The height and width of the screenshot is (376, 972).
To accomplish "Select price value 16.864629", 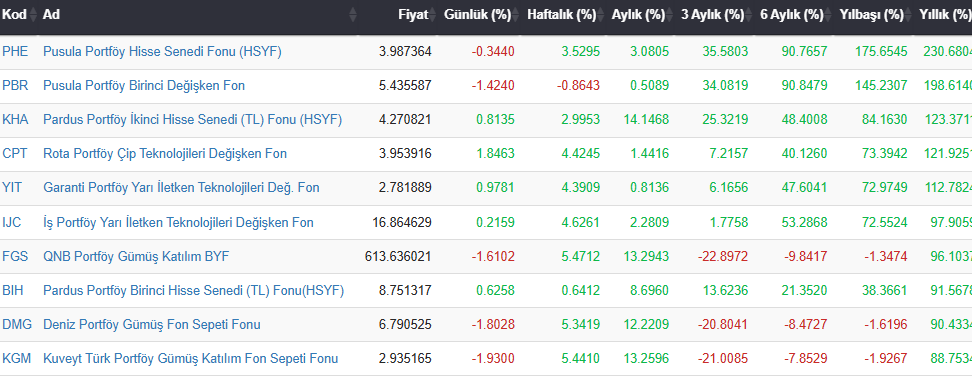I will (x=402, y=222).
